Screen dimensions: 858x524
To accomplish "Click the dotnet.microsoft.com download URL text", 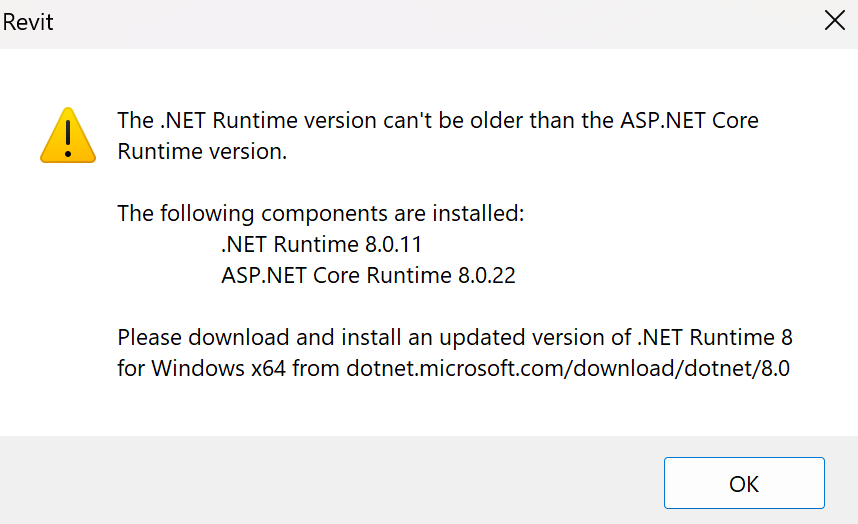I will point(568,367).
